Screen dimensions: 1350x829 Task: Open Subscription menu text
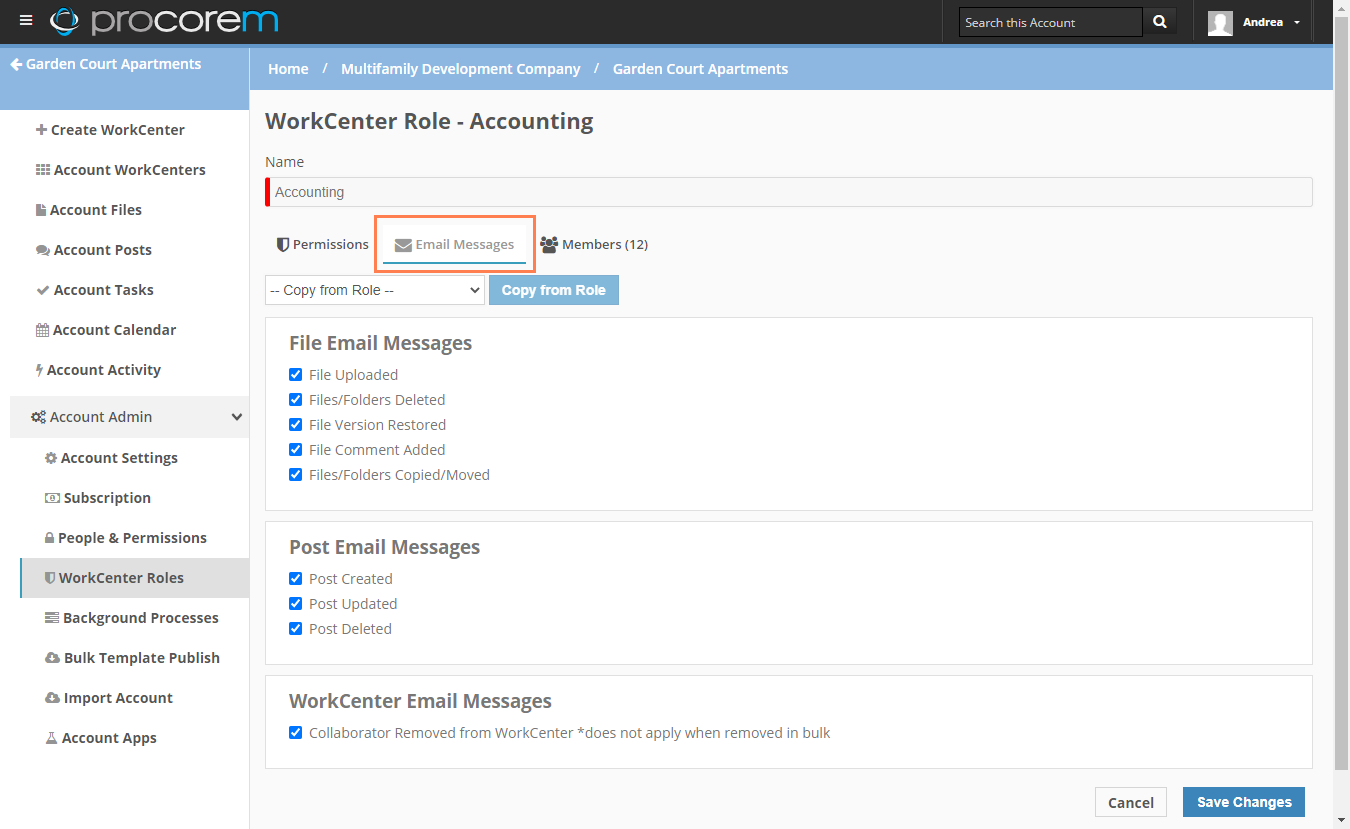point(107,498)
